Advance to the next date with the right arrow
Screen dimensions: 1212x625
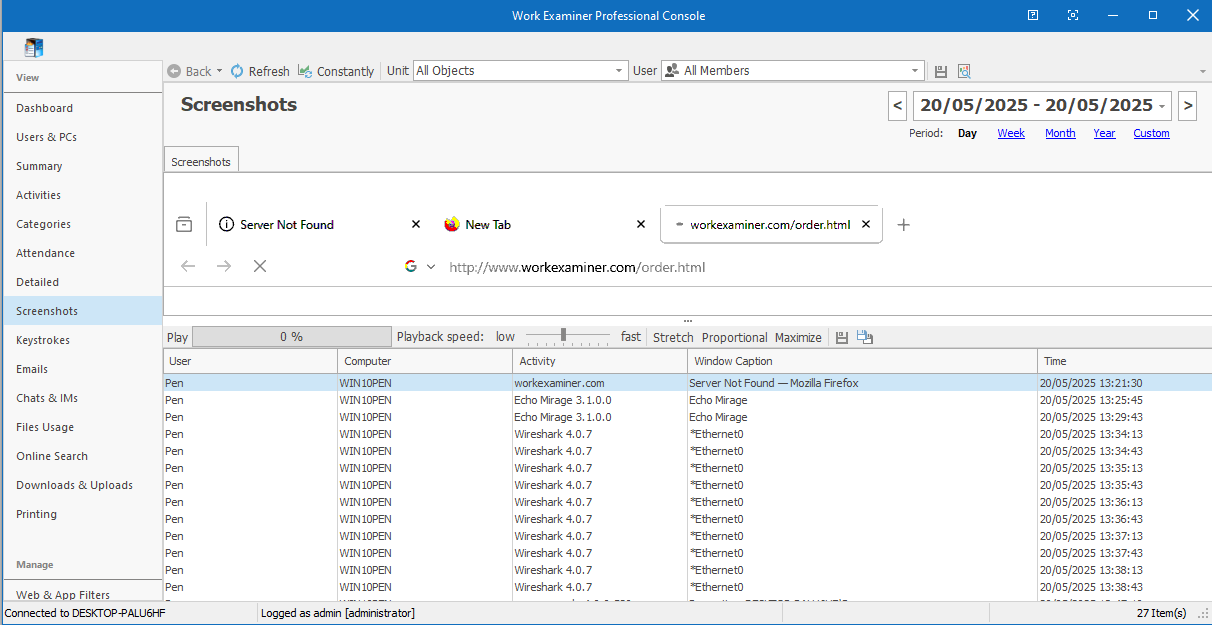[x=1187, y=105]
